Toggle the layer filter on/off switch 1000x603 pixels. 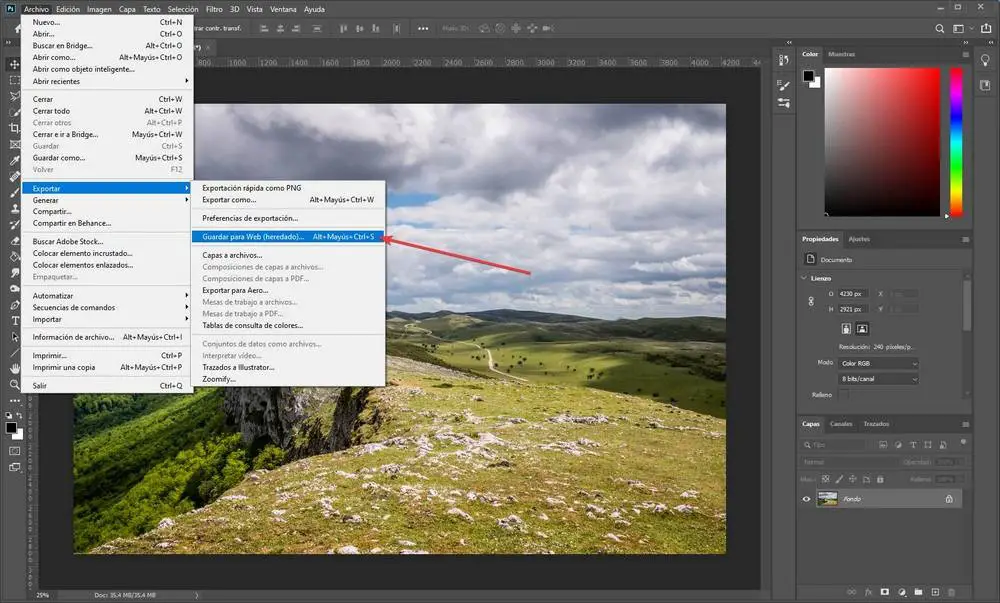point(963,442)
